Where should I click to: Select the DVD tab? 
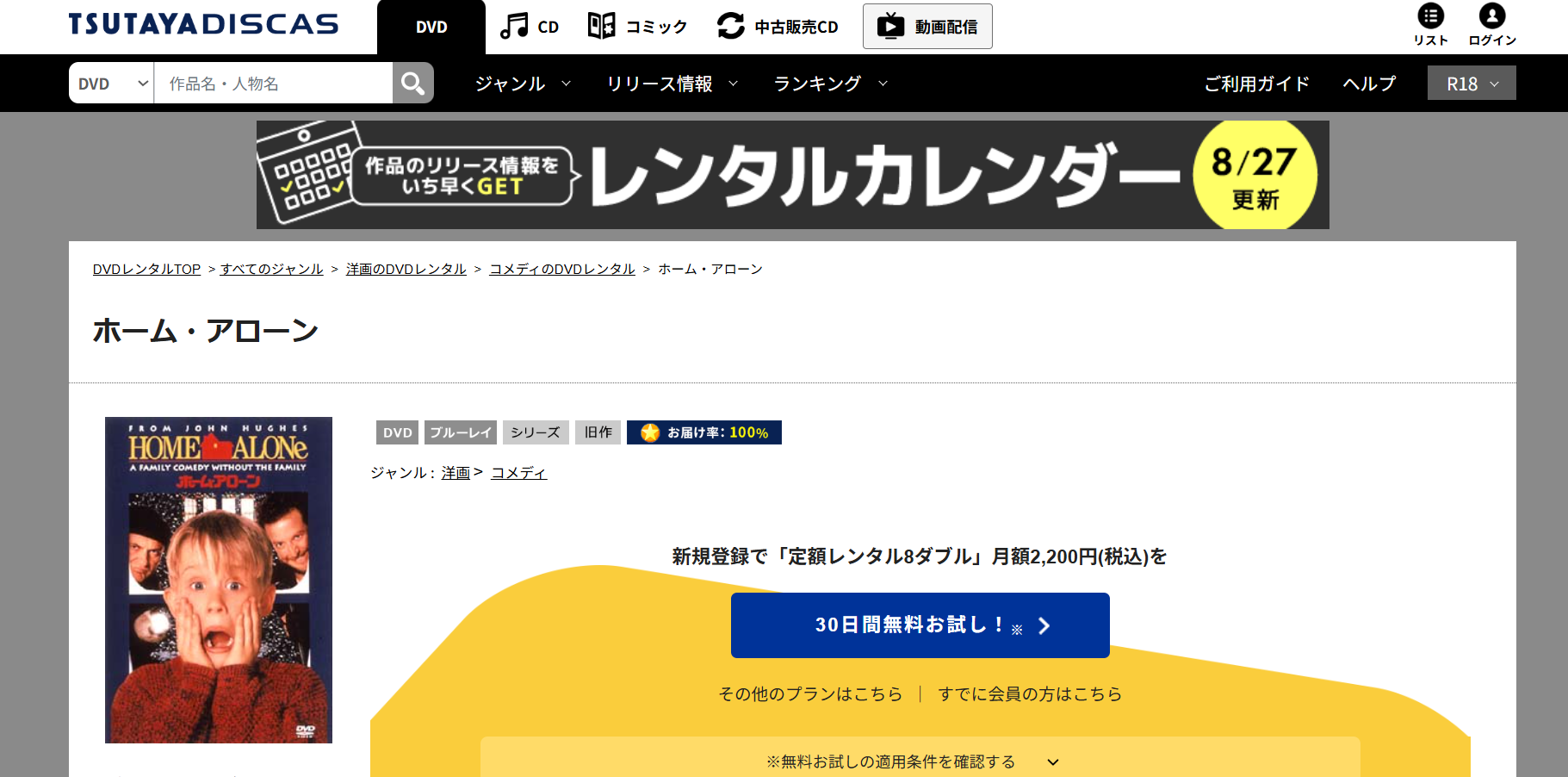(x=431, y=27)
